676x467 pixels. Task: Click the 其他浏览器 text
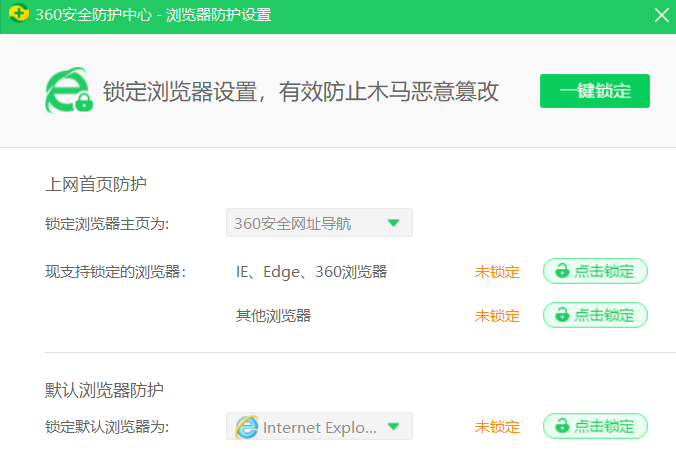pyautogui.click(x=273, y=316)
